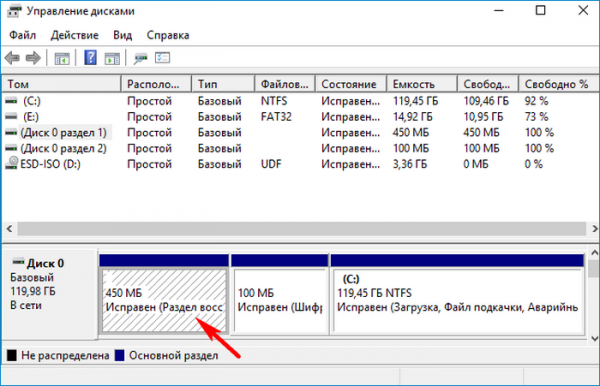Screen dimensions: 600x386
Task: Click the disk pane scroll-down arrow
Action: pos(594,338)
